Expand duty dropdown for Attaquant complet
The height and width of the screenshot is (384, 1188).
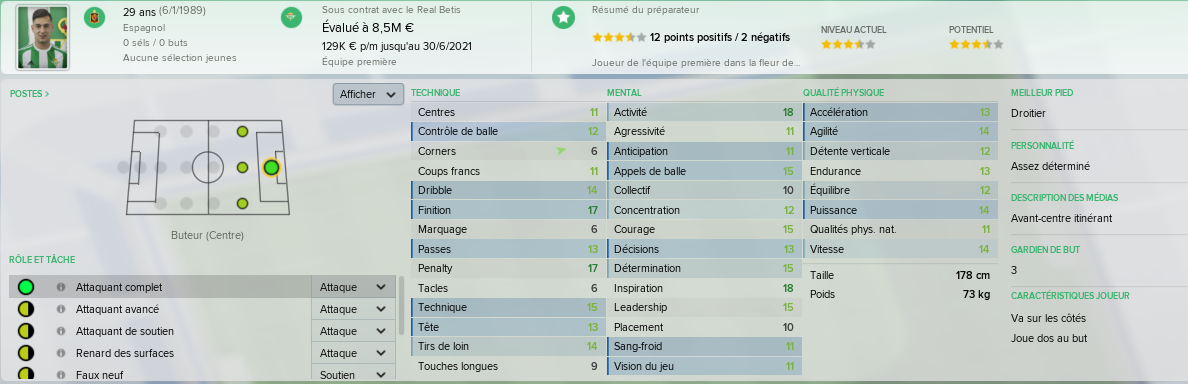[353, 287]
